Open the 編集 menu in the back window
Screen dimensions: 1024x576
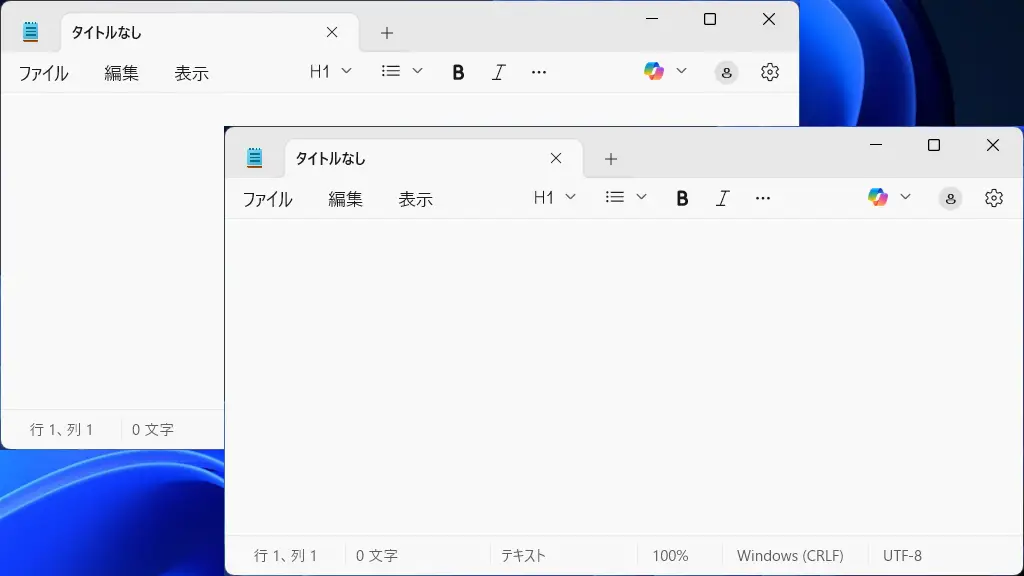[x=121, y=73]
